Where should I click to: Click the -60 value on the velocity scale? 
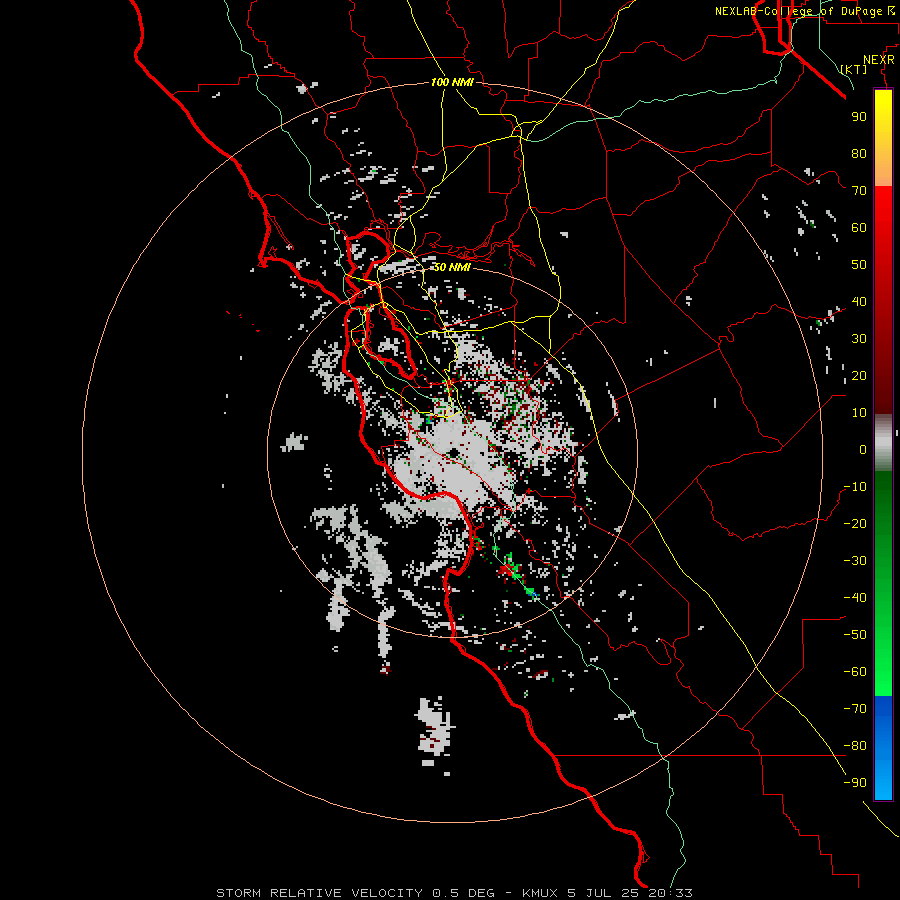[x=855, y=672]
